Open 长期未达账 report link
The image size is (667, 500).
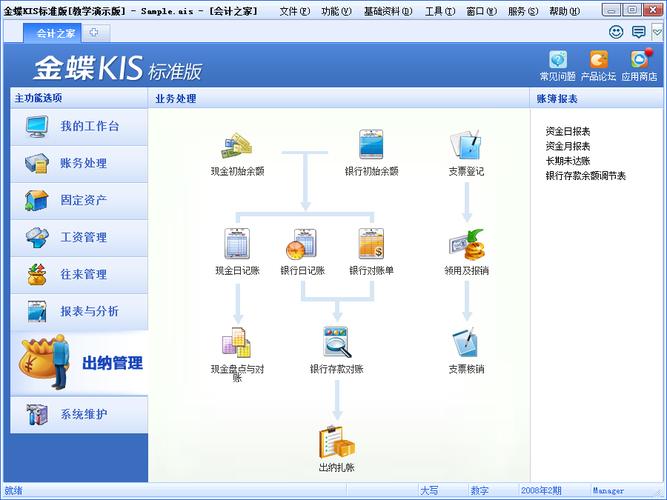click(x=568, y=161)
